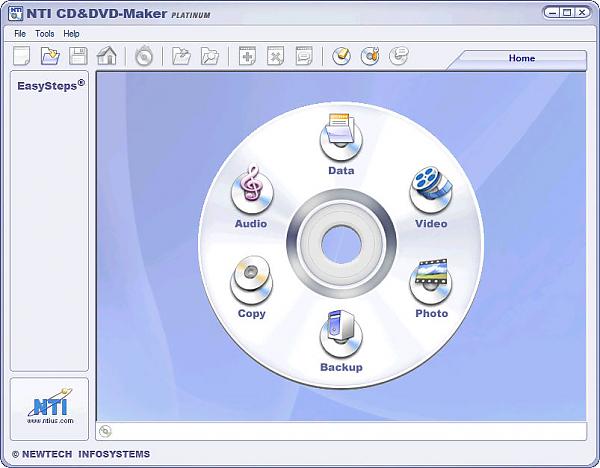Click the Photo label
Viewport: 600px width, 468px height.
tap(432, 313)
